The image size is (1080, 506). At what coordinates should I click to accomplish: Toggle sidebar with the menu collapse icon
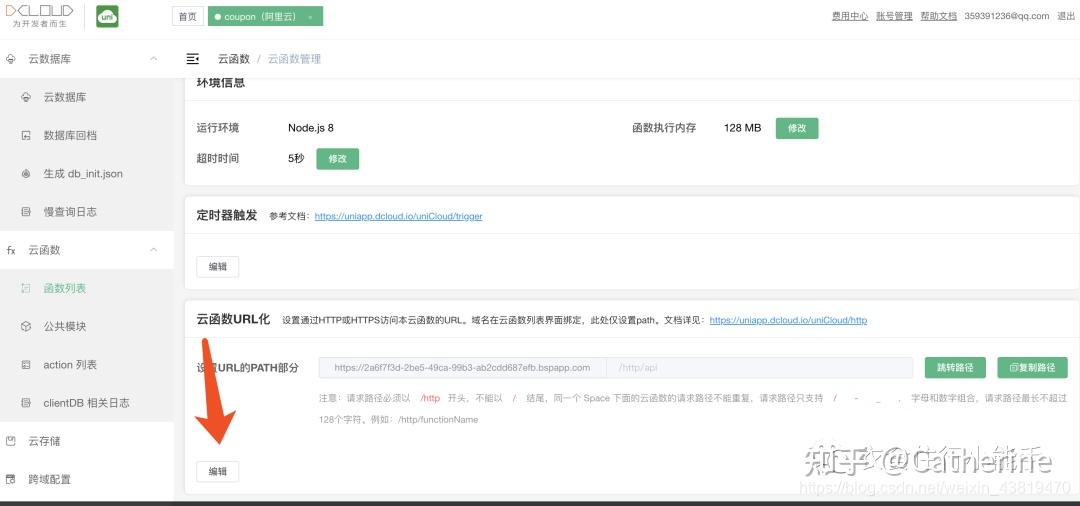click(193, 59)
